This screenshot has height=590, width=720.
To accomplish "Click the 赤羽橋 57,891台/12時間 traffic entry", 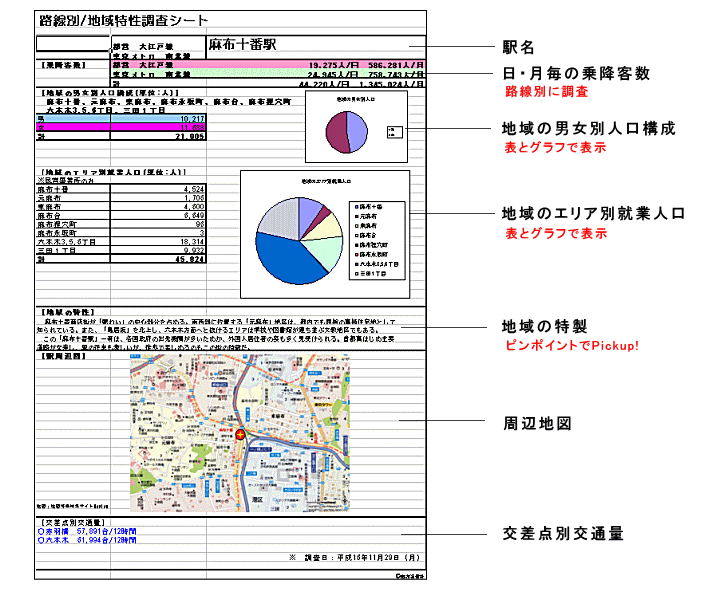I will point(87,531).
